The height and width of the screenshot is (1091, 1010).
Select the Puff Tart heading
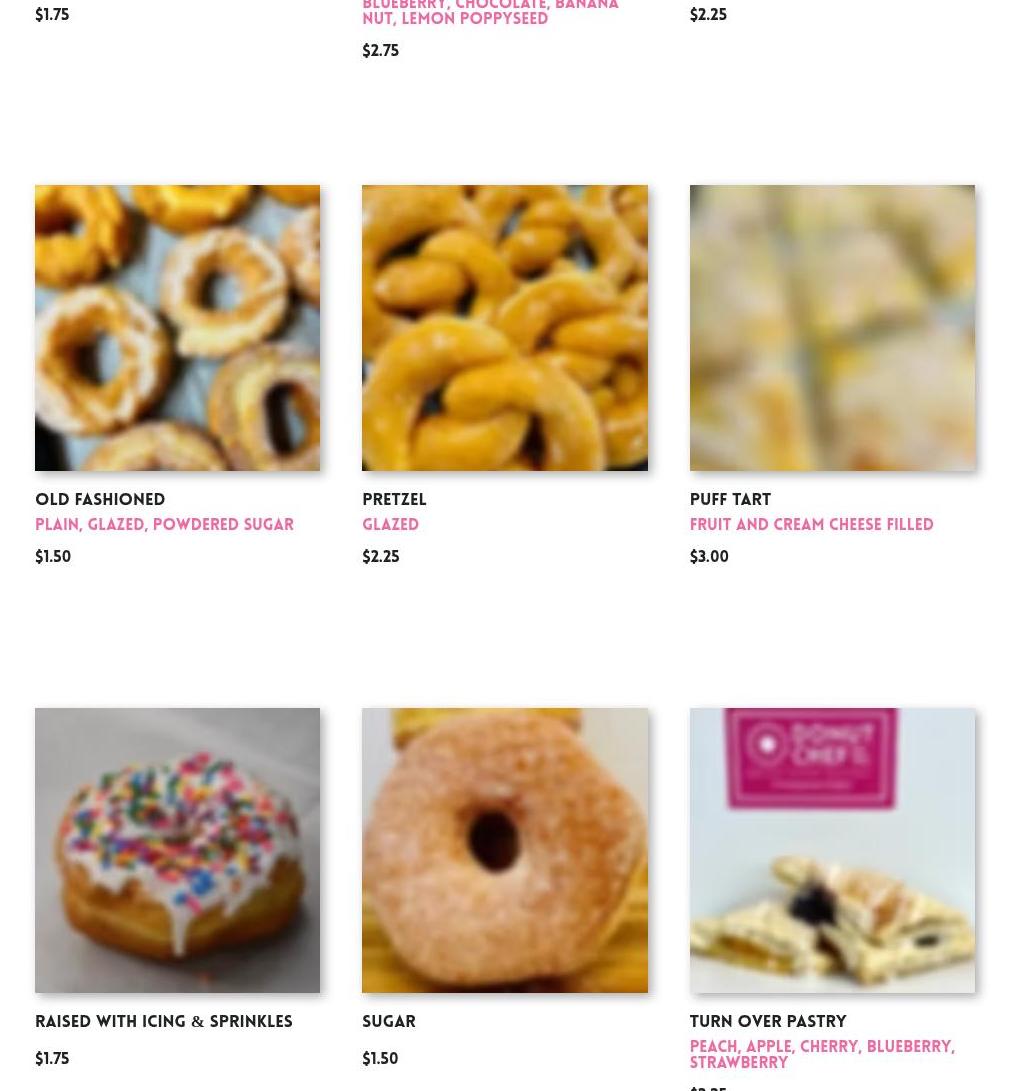(730, 500)
